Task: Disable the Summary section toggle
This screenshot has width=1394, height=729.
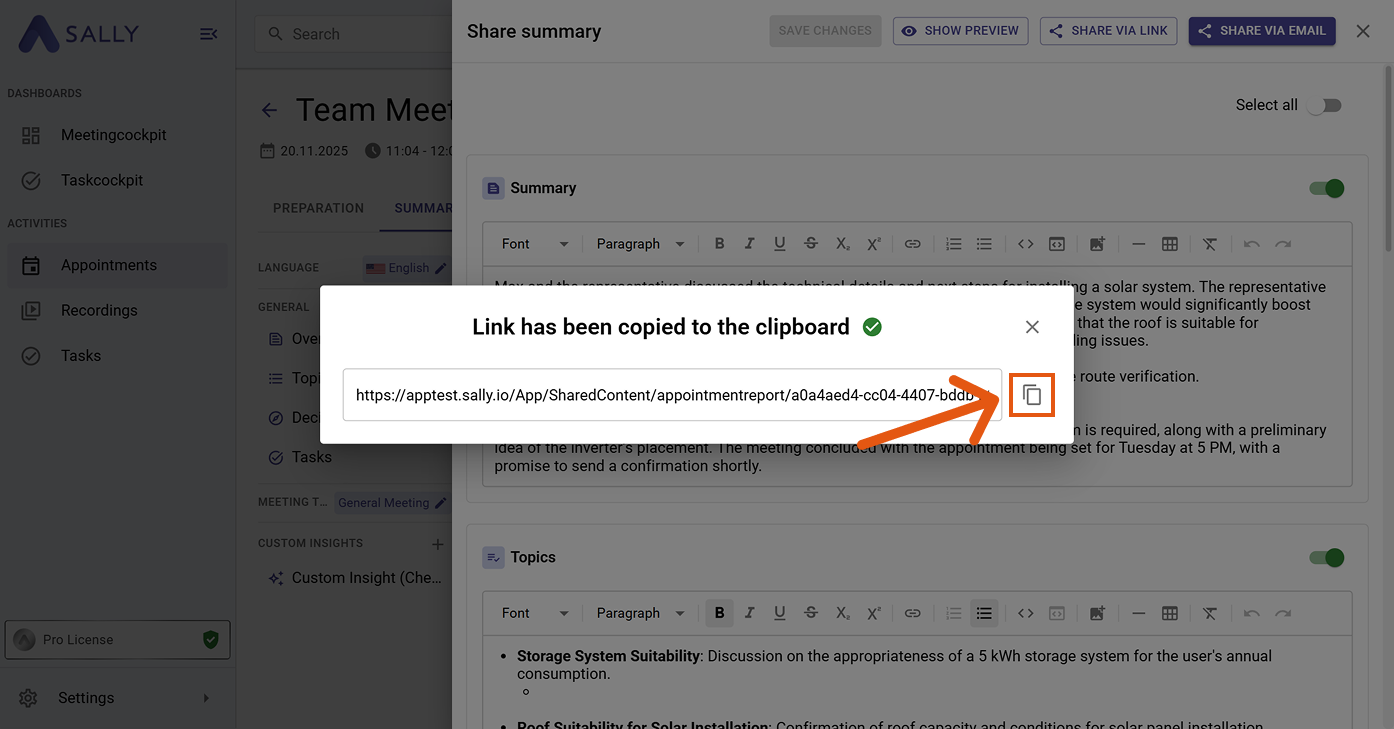Action: coord(1327,188)
